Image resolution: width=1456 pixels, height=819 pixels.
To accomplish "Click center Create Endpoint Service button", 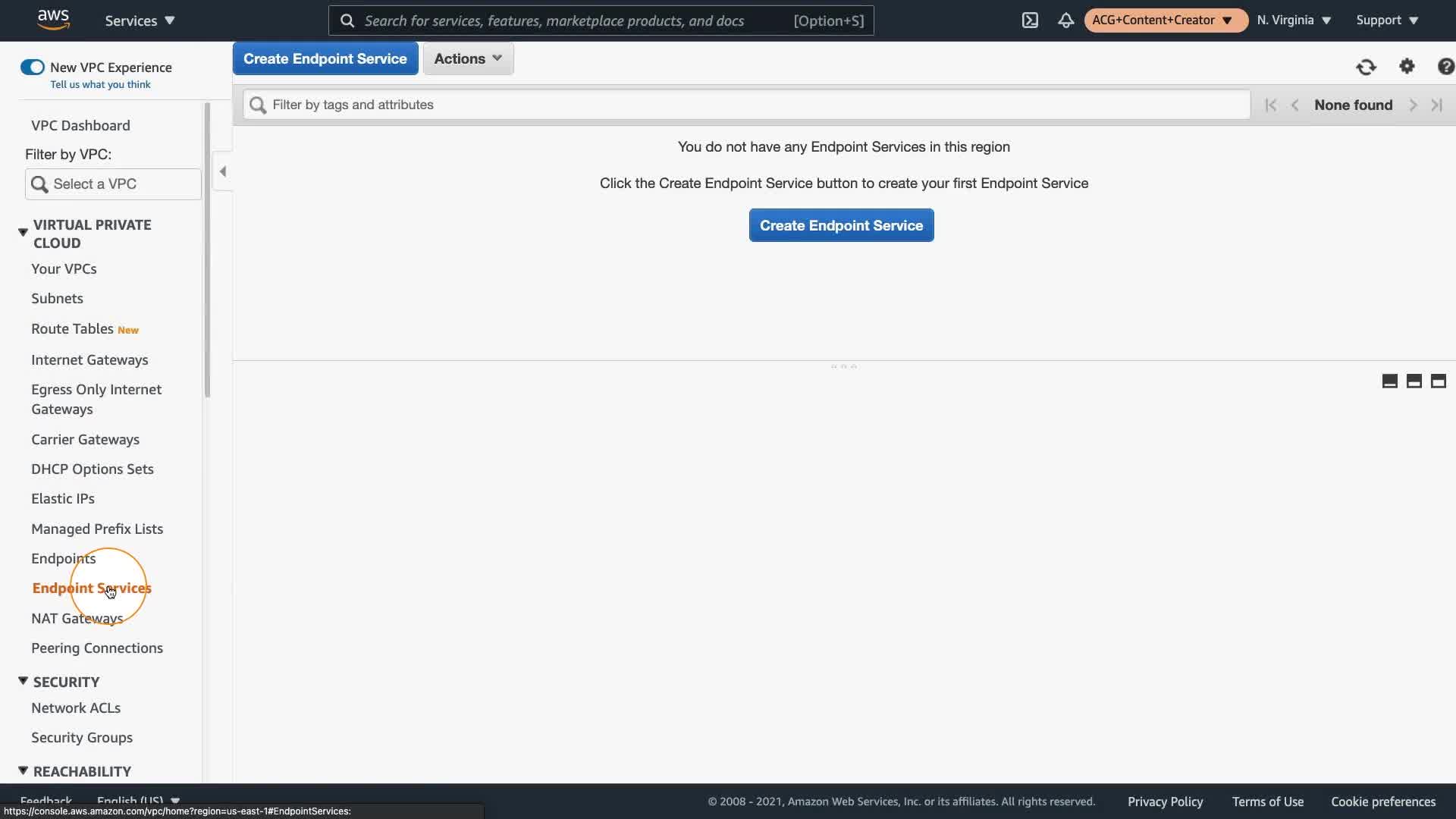I will (841, 225).
